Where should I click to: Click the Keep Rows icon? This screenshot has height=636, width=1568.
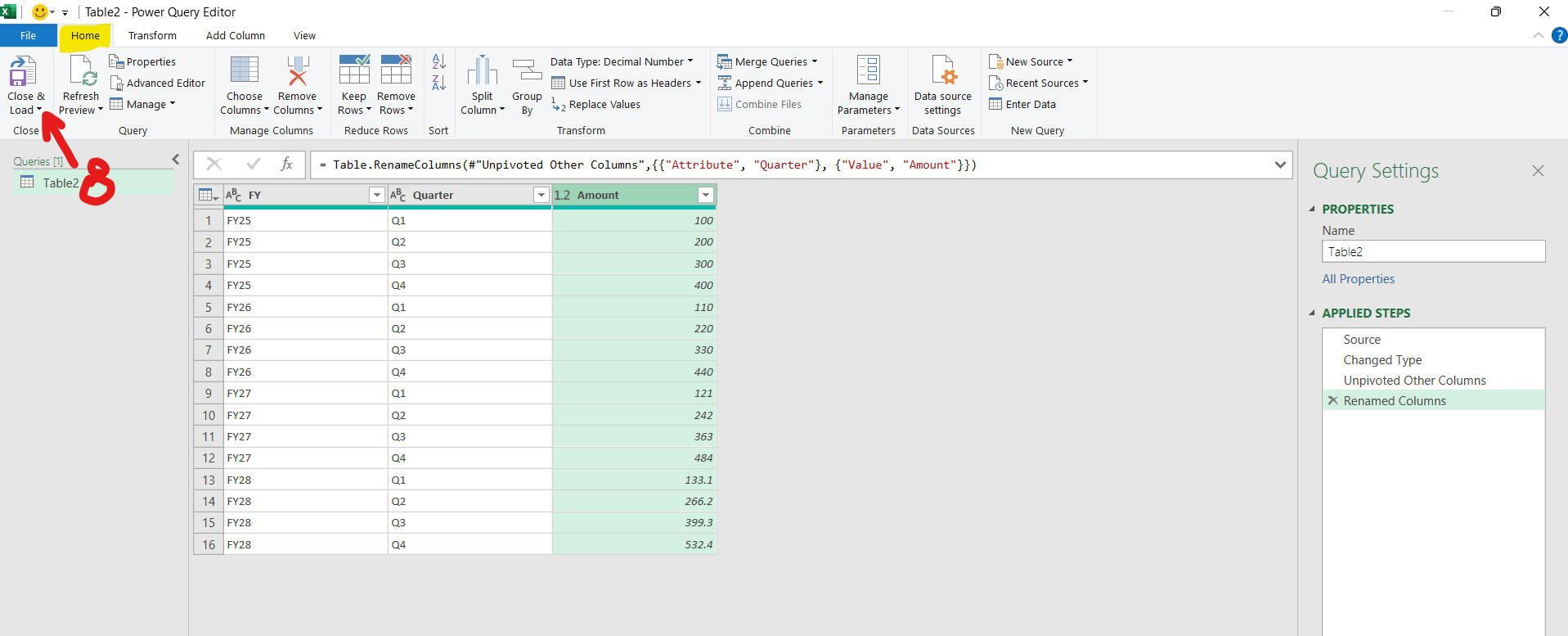tap(354, 70)
